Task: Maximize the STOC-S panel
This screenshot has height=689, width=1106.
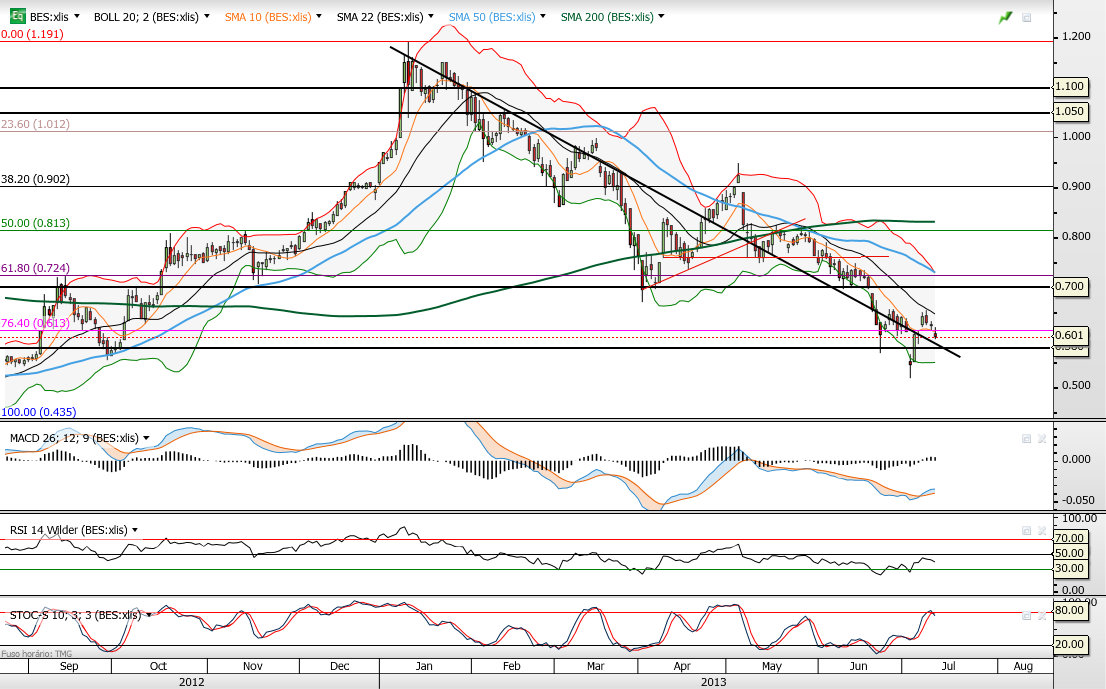Action: [x=1027, y=616]
